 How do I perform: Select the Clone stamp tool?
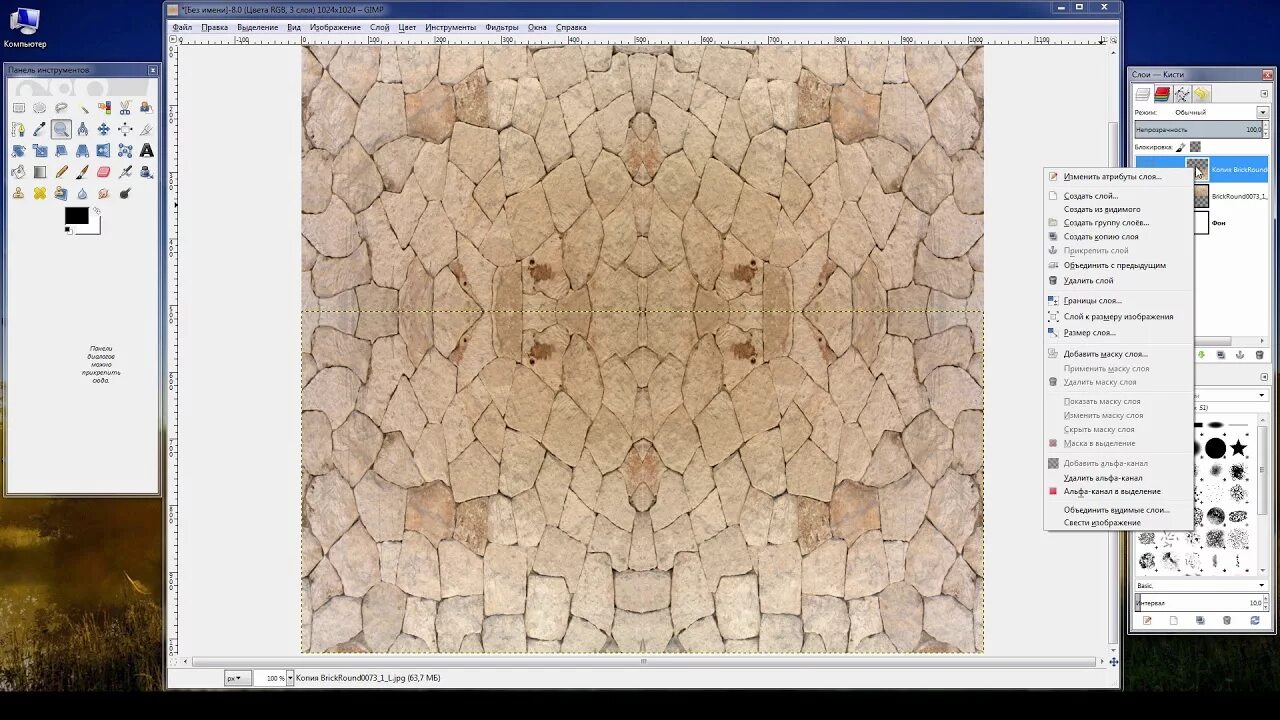point(19,193)
